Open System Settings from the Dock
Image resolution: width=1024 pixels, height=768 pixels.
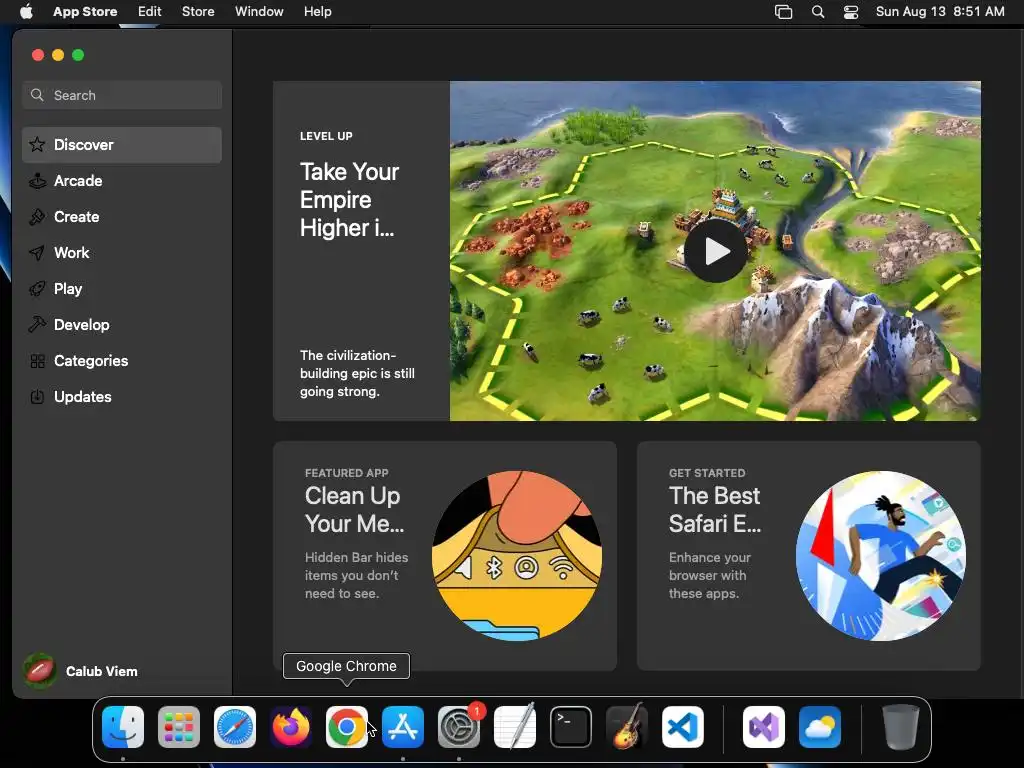(459, 727)
